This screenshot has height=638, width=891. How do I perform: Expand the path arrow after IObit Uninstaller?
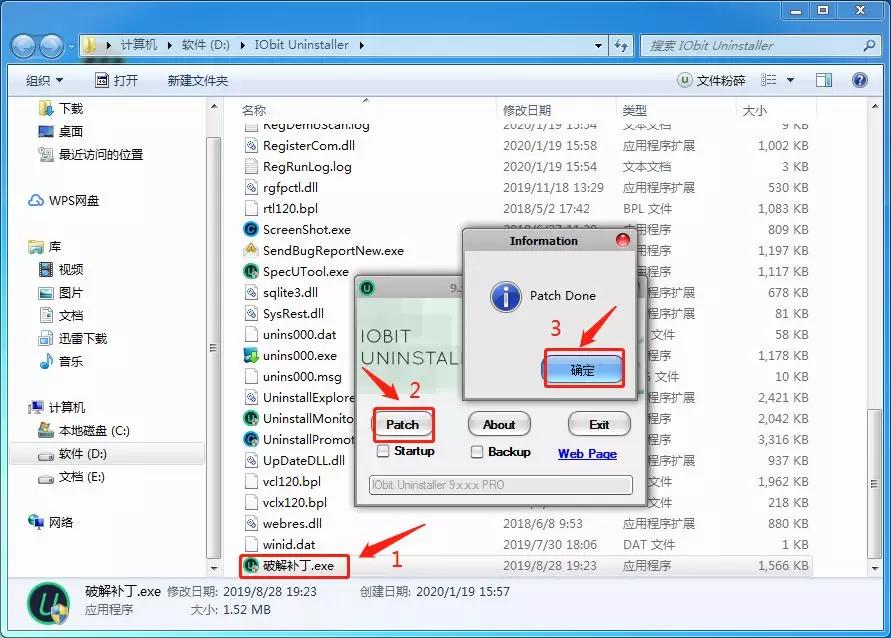[x=361, y=45]
